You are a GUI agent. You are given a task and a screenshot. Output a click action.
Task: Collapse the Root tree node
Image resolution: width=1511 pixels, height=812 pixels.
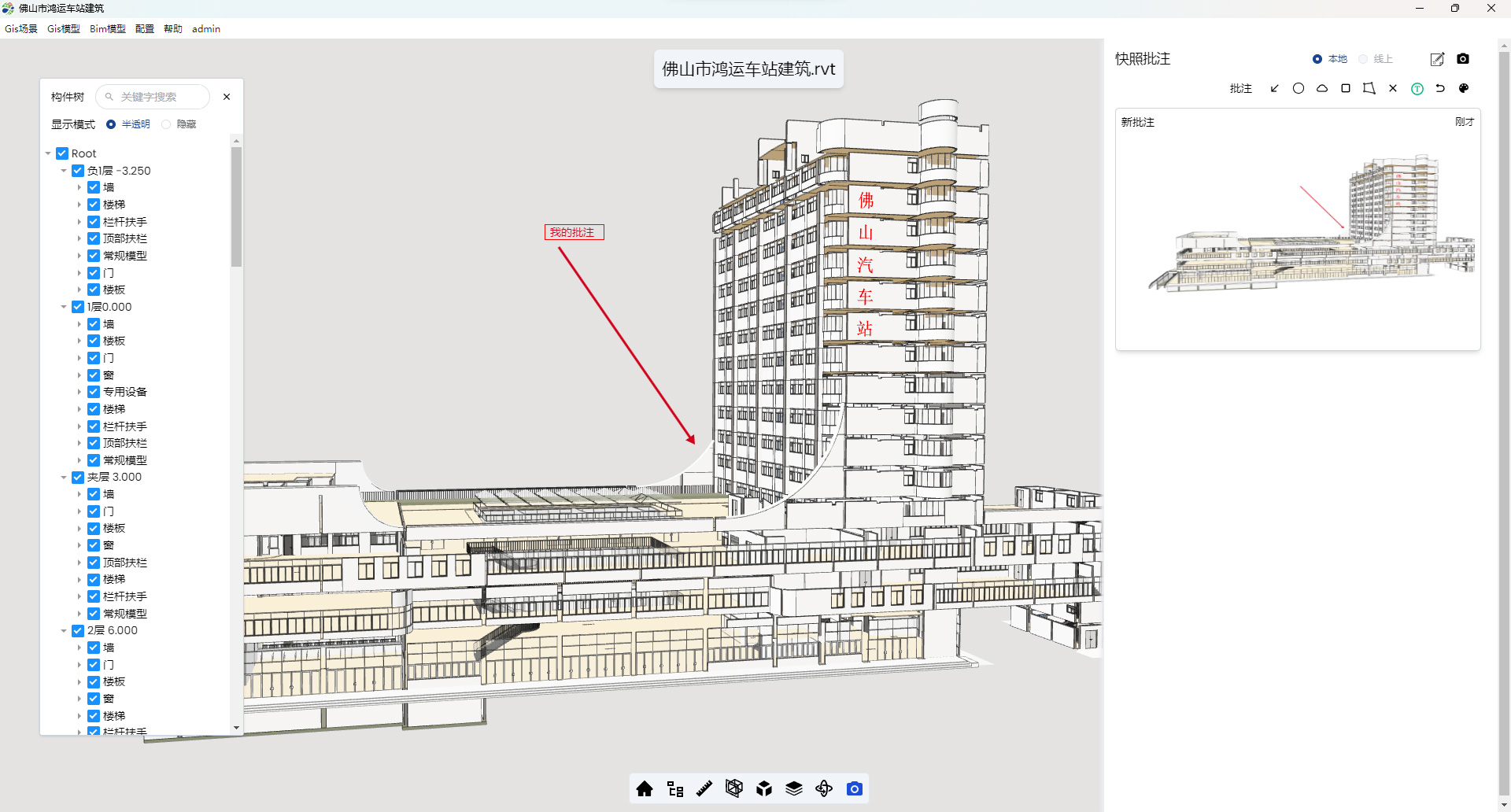(48, 153)
